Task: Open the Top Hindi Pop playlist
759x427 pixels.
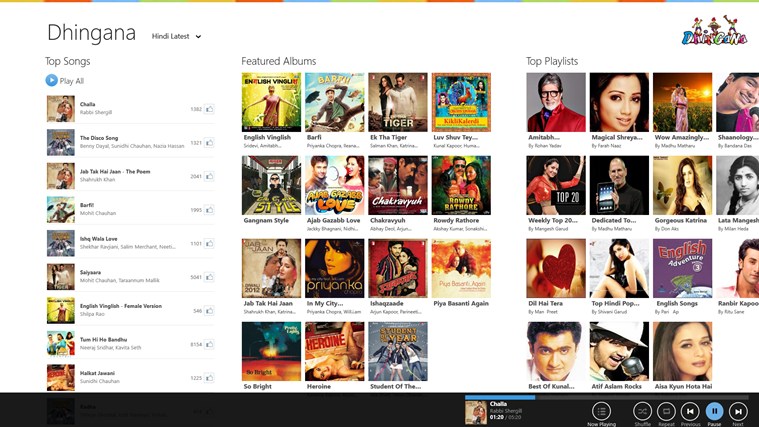Action: [619, 268]
